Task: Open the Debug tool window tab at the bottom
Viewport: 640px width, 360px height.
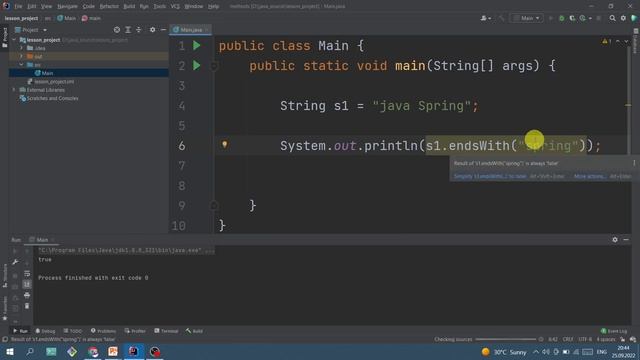Action: pos(45,331)
